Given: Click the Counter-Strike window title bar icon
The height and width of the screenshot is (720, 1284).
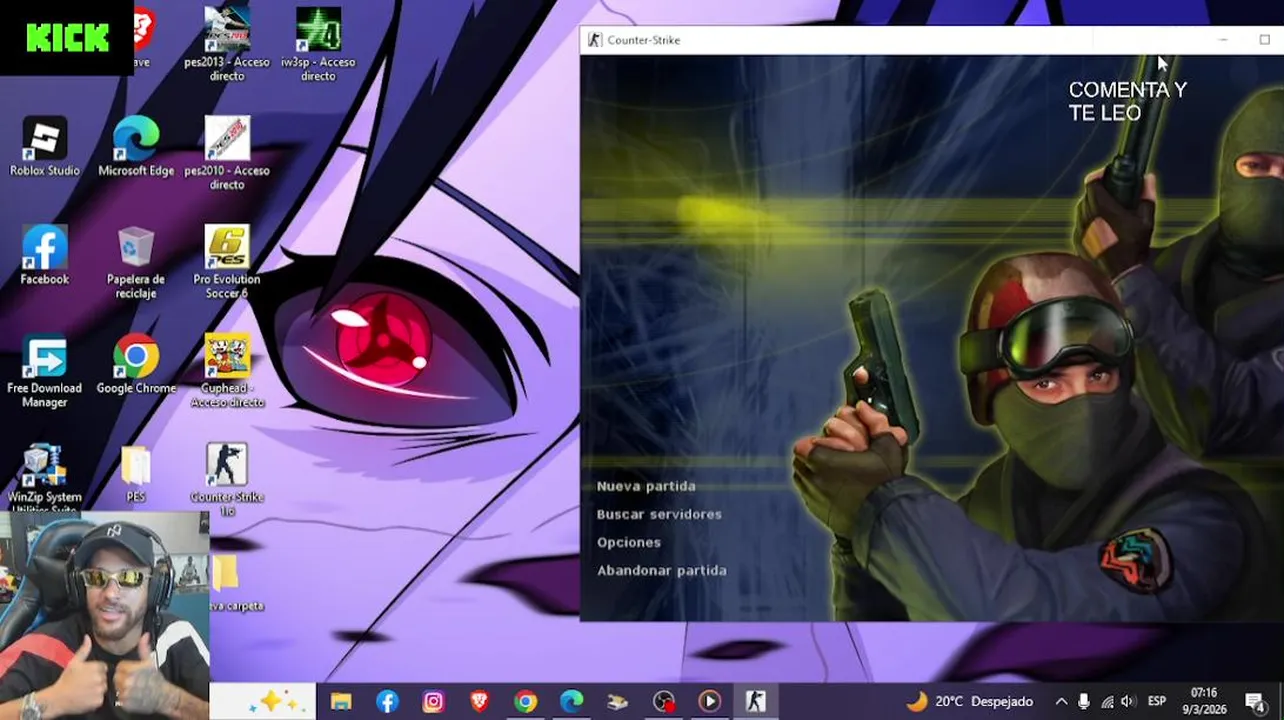Looking at the screenshot, I should pyautogui.click(x=594, y=40).
